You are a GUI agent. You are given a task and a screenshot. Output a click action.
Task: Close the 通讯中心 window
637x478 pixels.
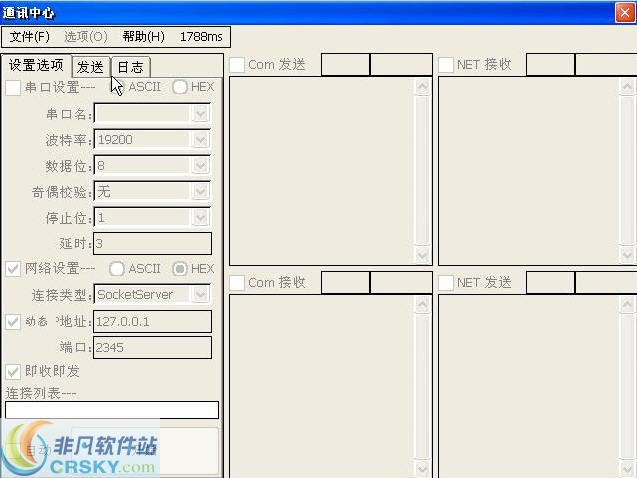(x=625, y=13)
